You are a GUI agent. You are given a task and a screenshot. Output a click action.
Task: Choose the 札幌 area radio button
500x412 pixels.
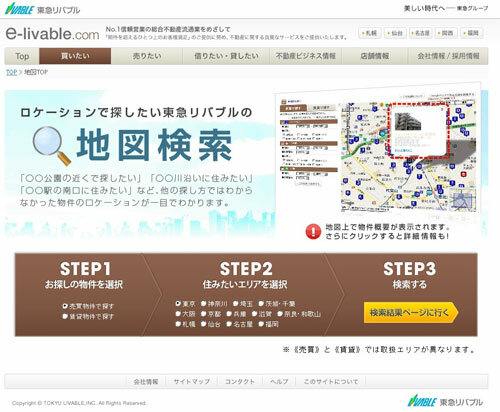[178, 324]
